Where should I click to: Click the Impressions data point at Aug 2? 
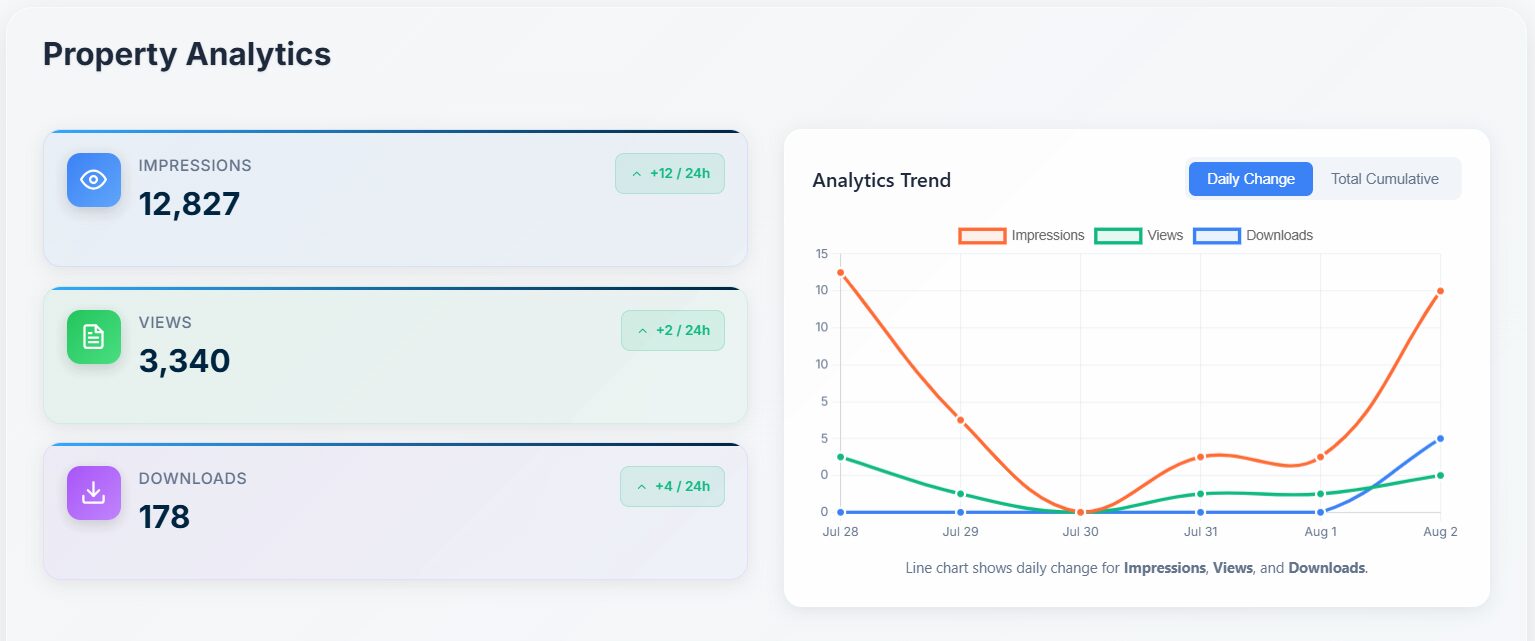[x=1440, y=291]
